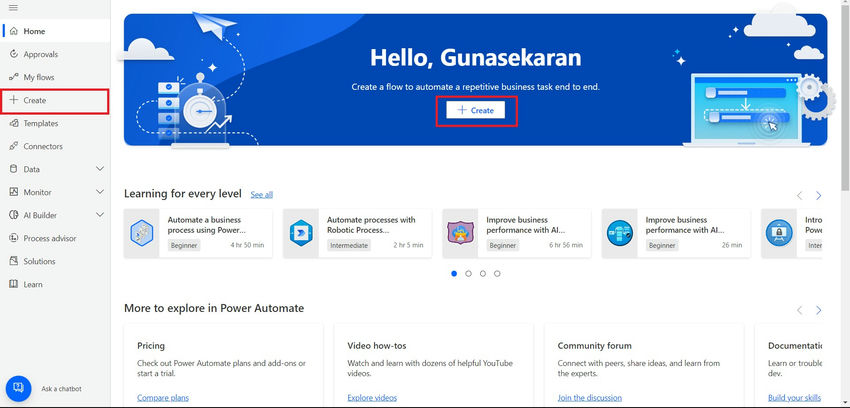Screen dimensions: 850x408
Task: Go to previous learning cards arrow
Action: 800,196
